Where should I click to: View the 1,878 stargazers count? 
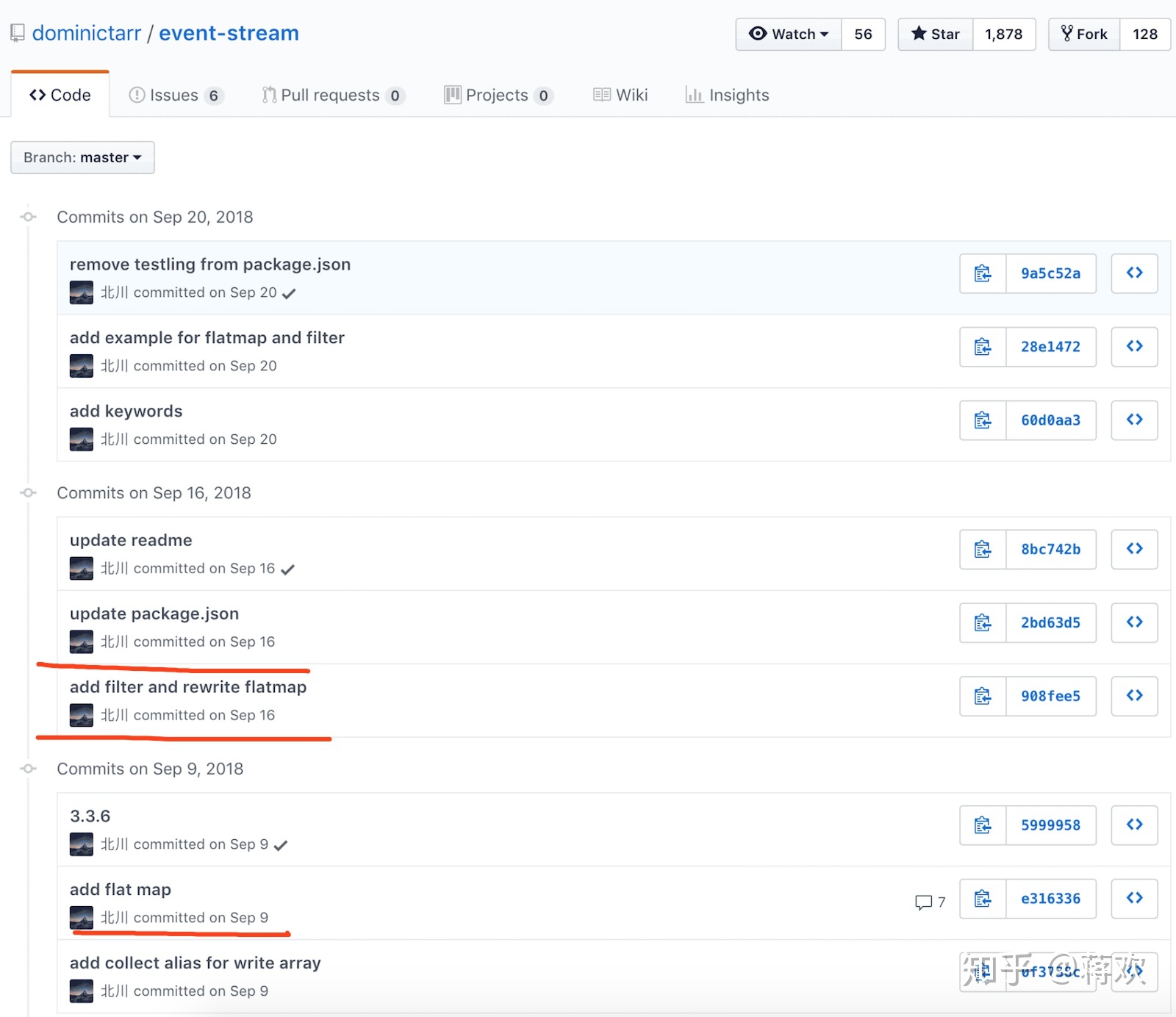coord(1004,34)
